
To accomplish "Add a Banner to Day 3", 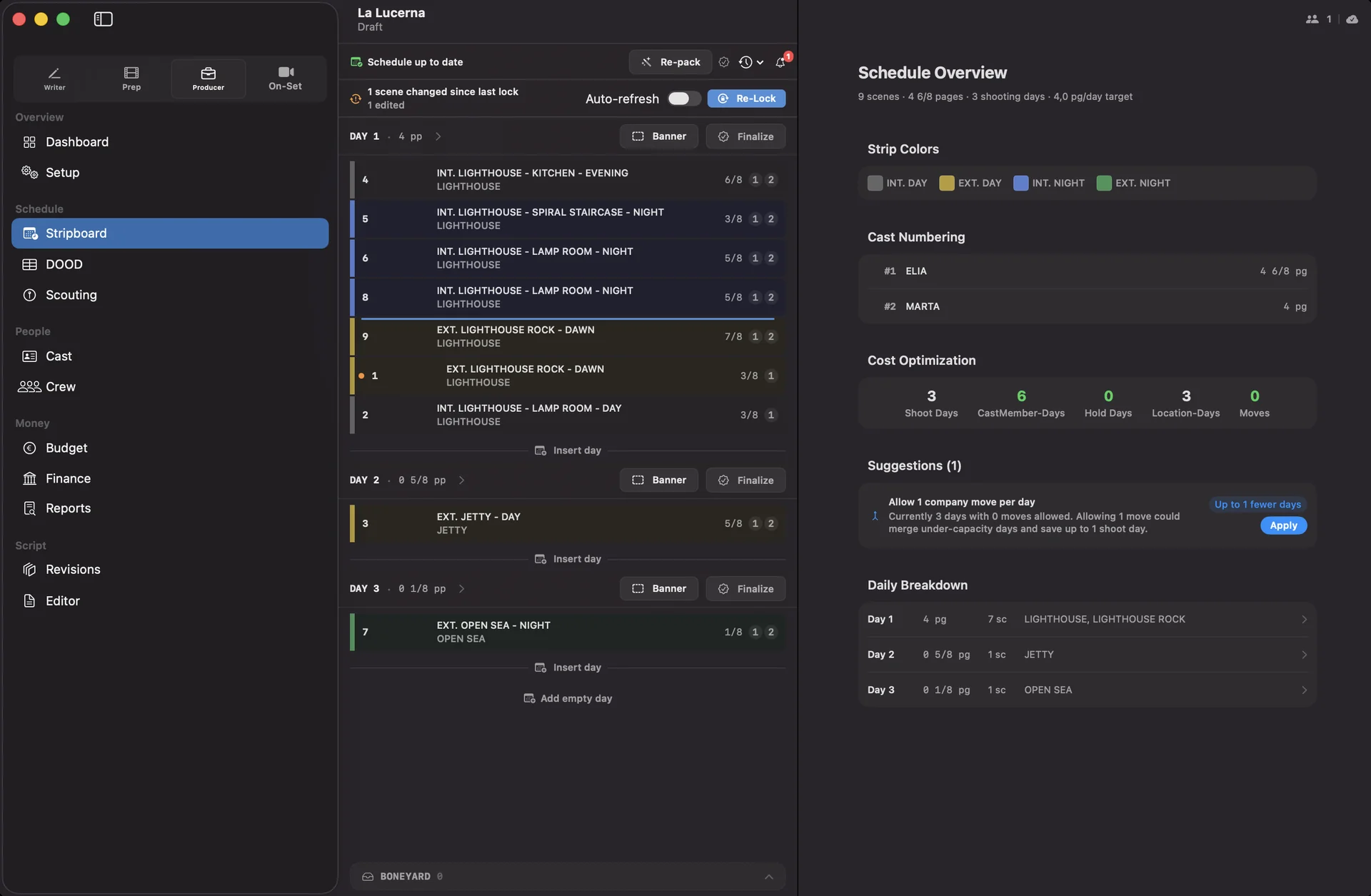I will (x=659, y=589).
